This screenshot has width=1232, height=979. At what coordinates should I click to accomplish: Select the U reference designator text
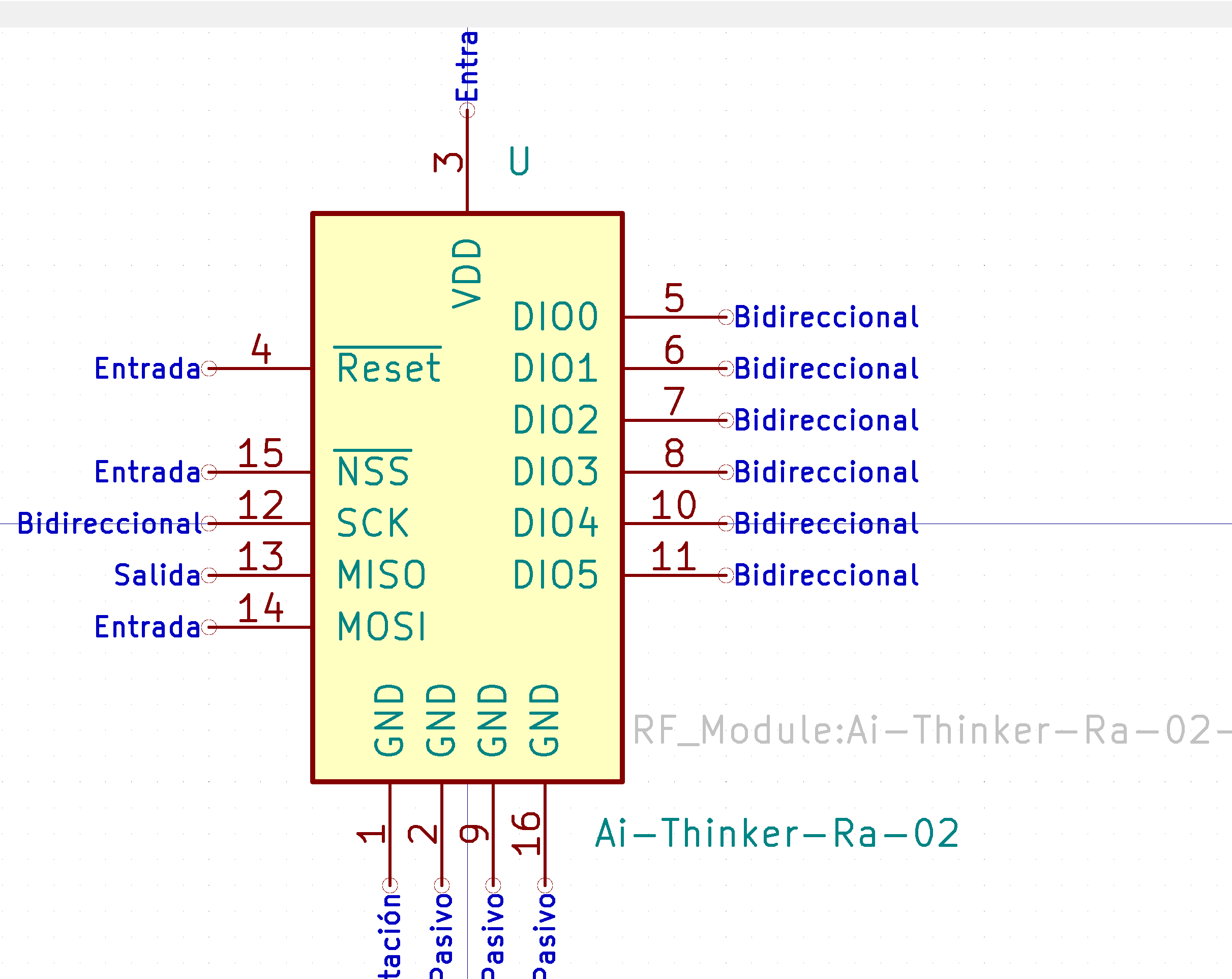[x=520, y=161]
